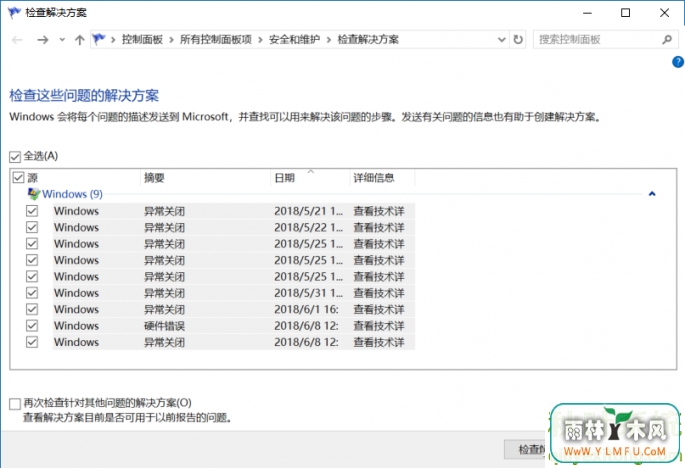Select 异常关闭 summary in 2018/5/21 row

(165, 211)
